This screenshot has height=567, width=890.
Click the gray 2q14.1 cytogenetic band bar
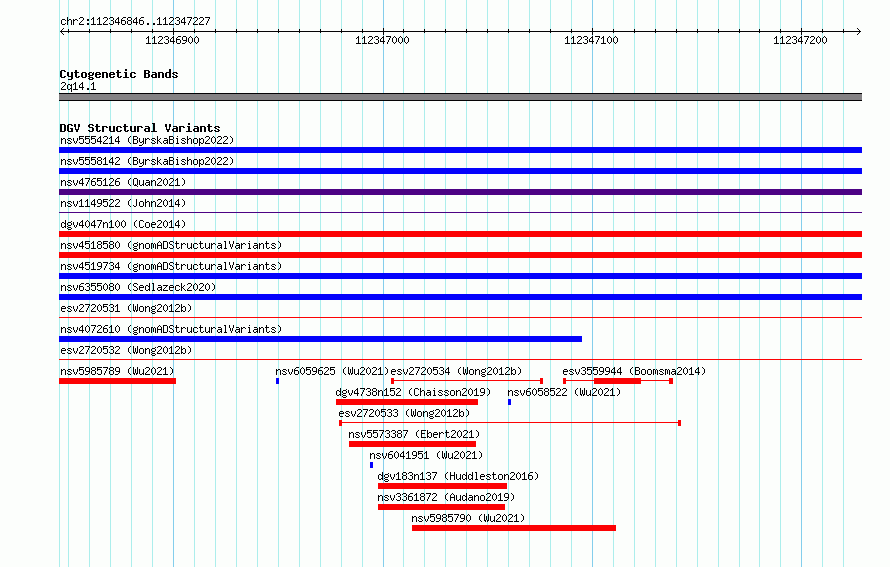point(460,97)
